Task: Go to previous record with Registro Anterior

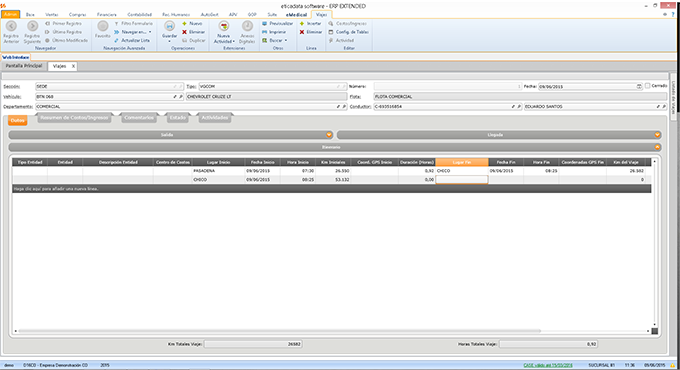Action: click(x=11, y=32)
